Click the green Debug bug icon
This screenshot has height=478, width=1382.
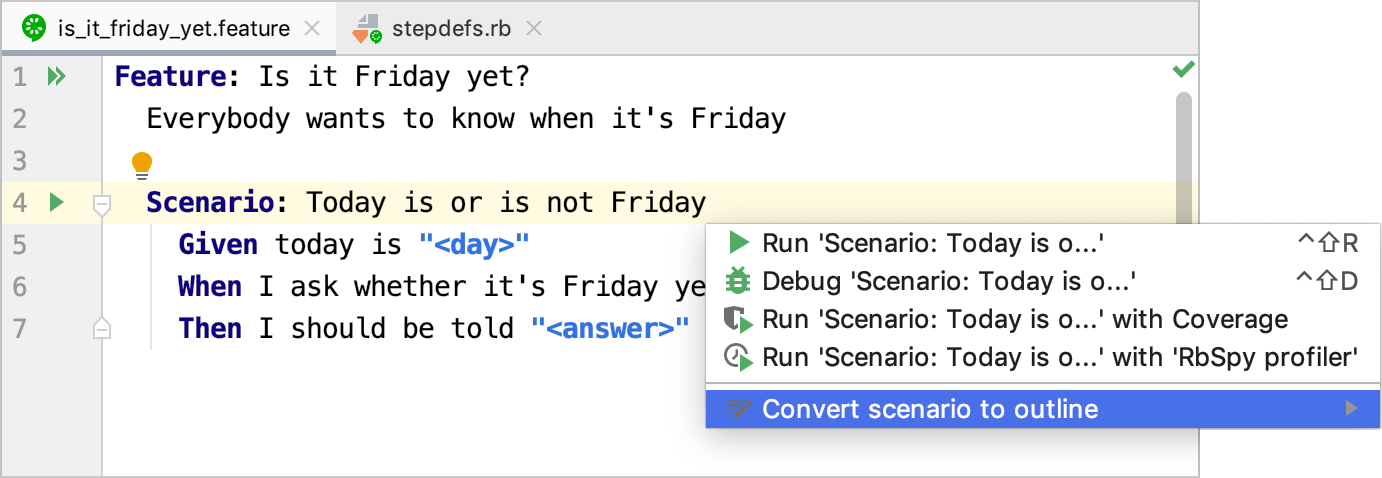(x=738, y=281)
